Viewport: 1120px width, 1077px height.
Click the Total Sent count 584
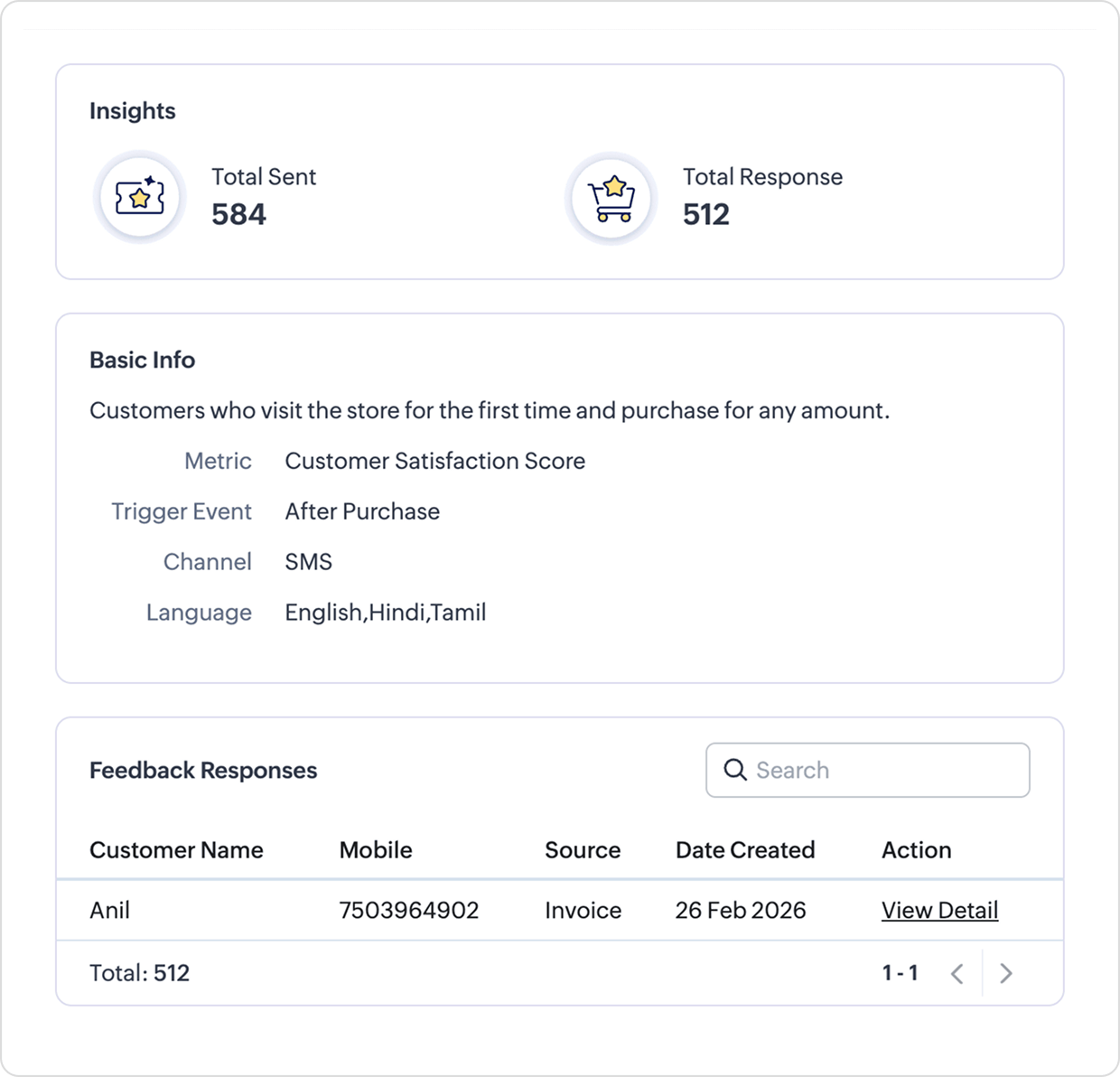238,215
